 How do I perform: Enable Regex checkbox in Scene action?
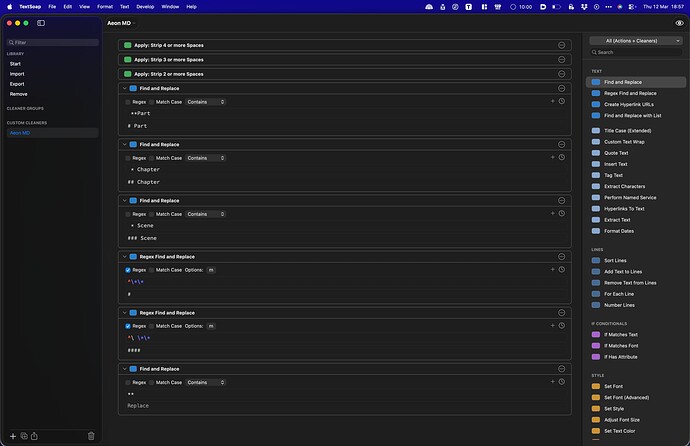(x=128, y=214)
